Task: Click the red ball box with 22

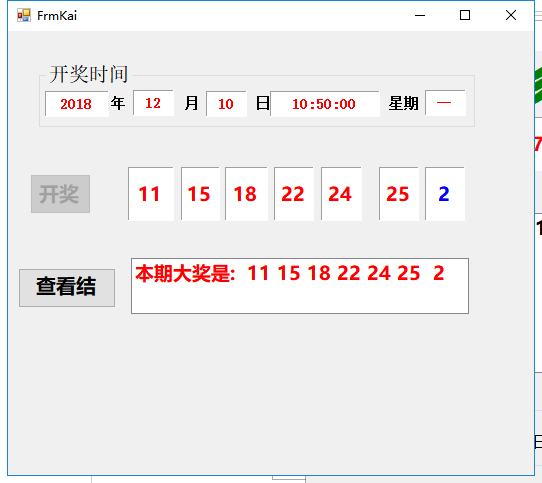Action: pyautogui.click(x=294, y=194)
